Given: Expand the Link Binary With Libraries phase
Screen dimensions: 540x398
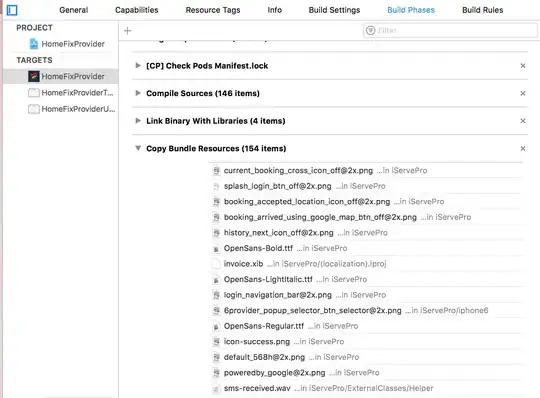Looking at the screenshot, I should pos(138,121).
